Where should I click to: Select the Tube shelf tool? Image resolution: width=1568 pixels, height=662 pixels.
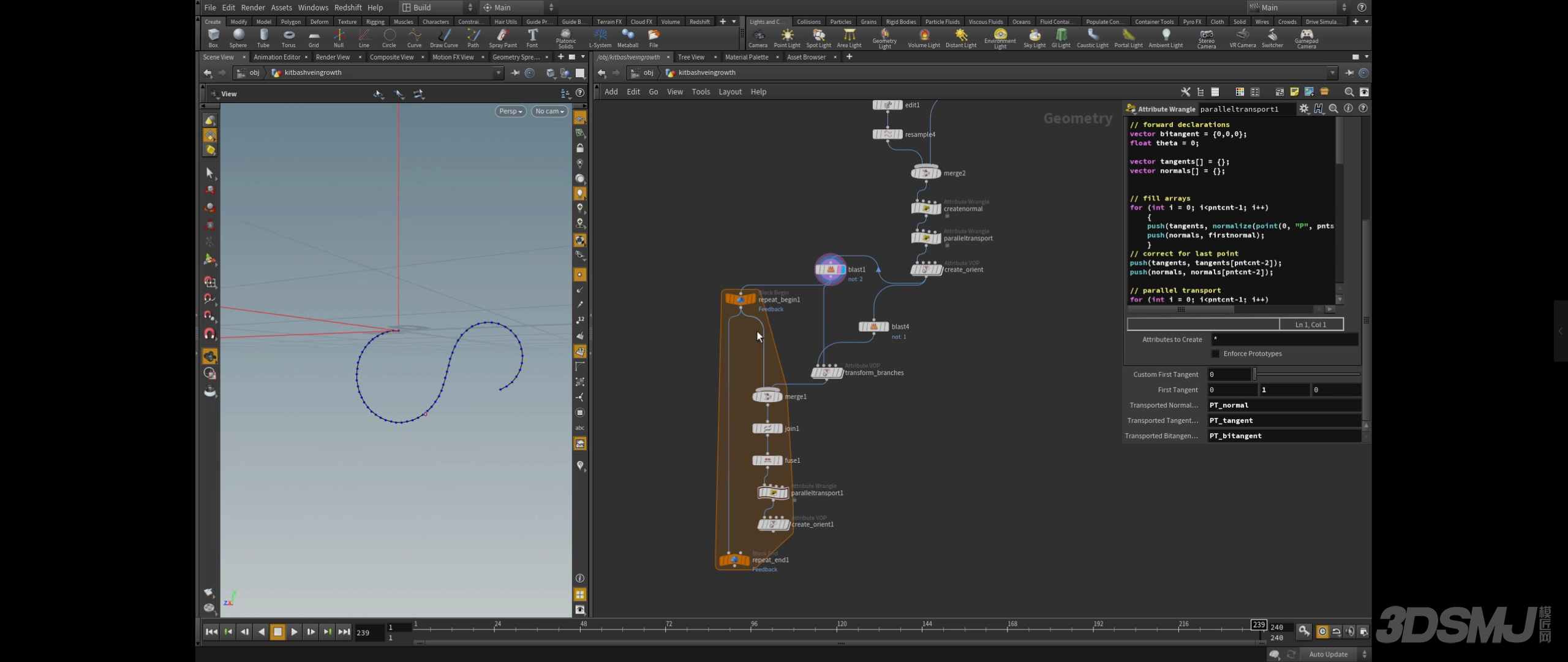[x=263, y=38]
